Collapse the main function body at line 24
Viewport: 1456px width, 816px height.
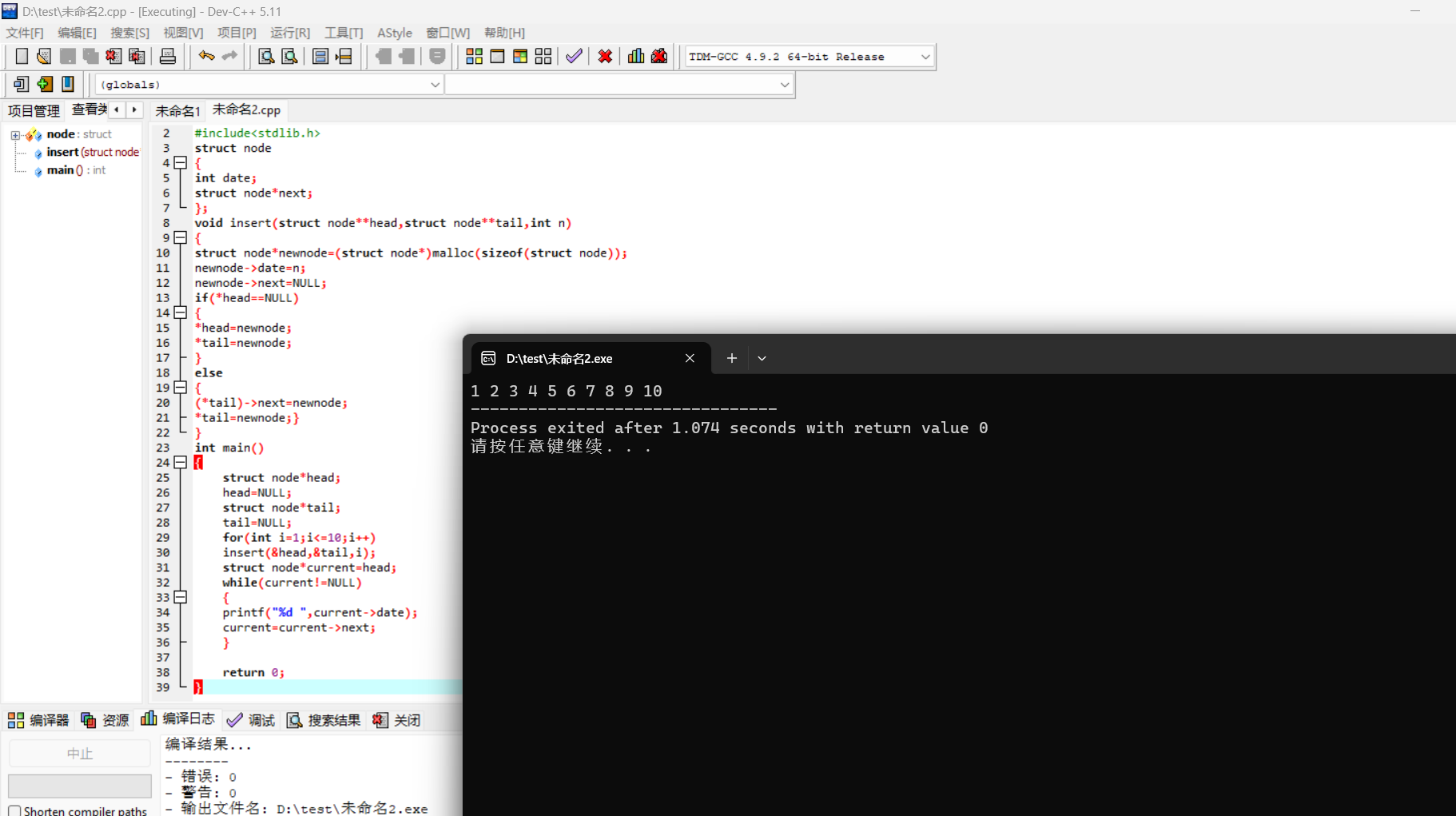[x=181, y=462]
